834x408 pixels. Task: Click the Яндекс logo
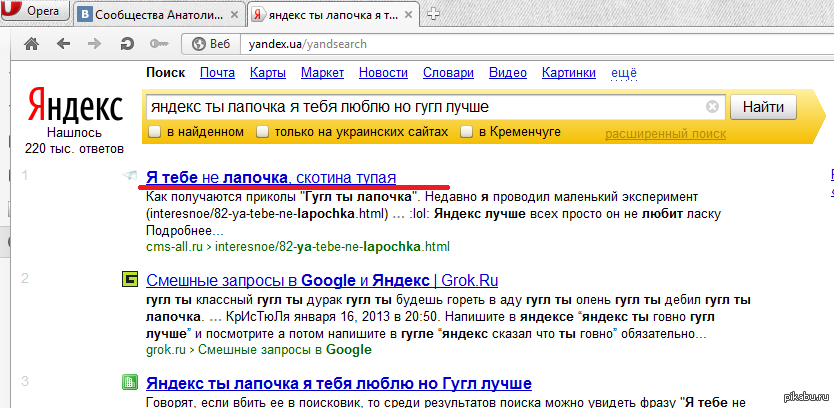pos(75,106)
